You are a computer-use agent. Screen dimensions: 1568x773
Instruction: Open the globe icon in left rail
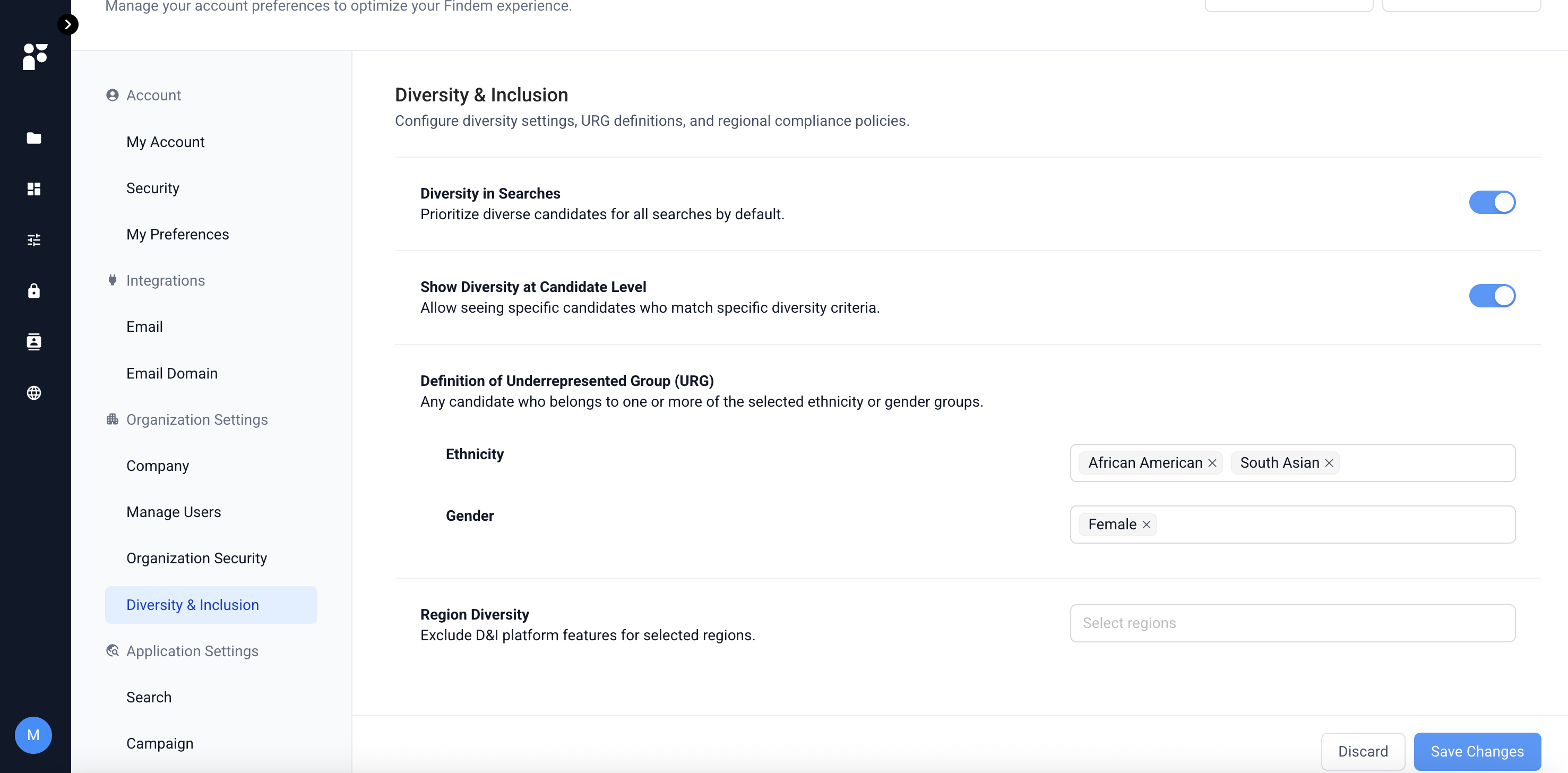coord(34,392)
